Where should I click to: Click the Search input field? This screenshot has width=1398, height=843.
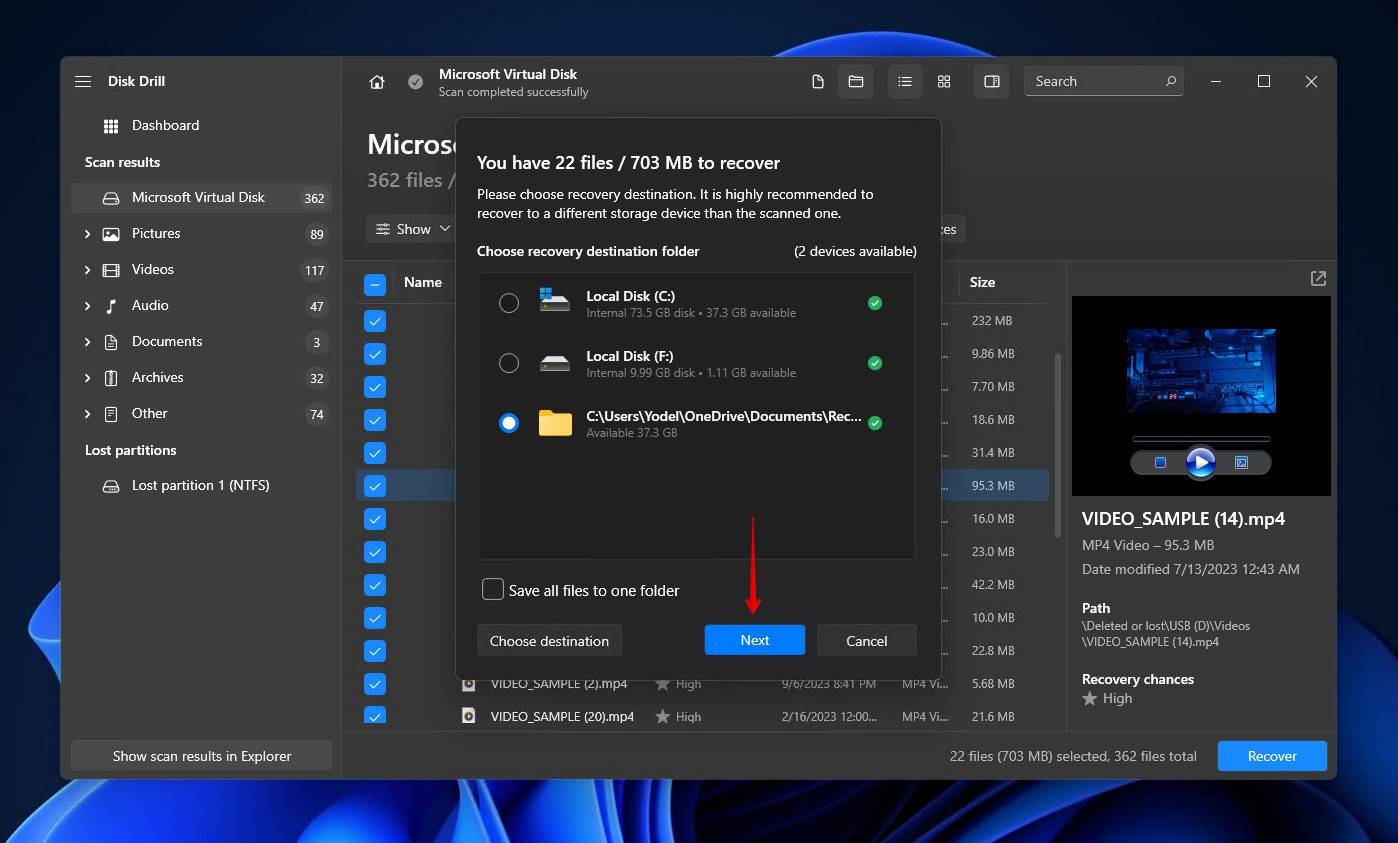(1095, 82)
